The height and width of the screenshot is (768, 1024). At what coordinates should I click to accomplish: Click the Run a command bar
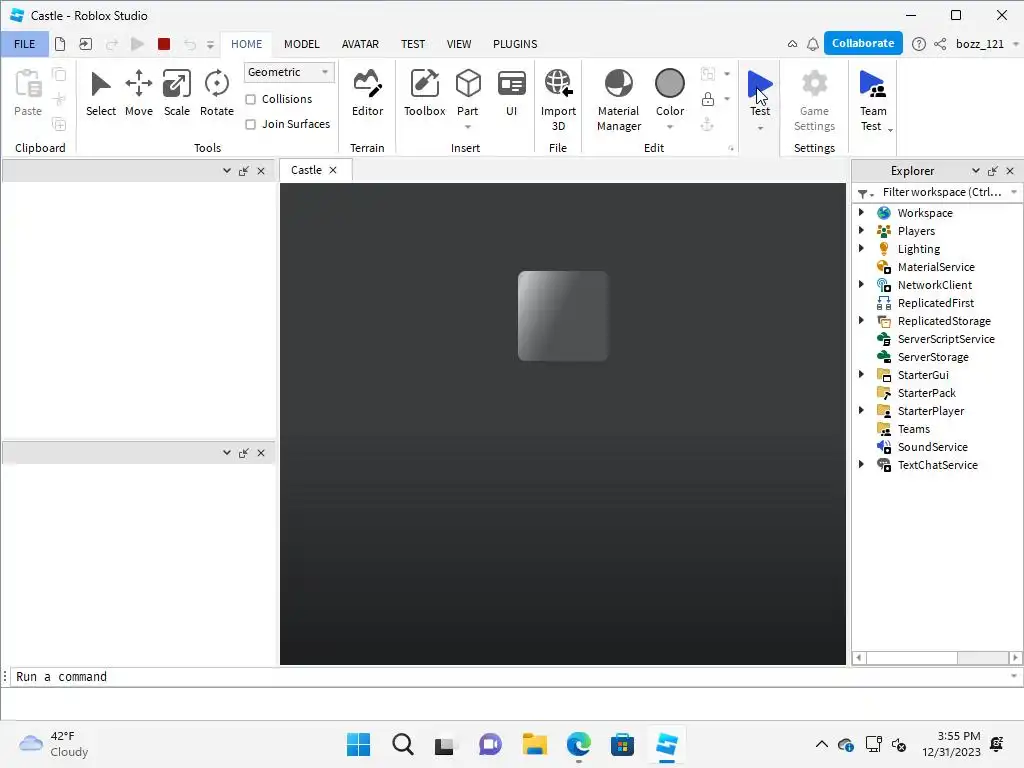(509, 677)
